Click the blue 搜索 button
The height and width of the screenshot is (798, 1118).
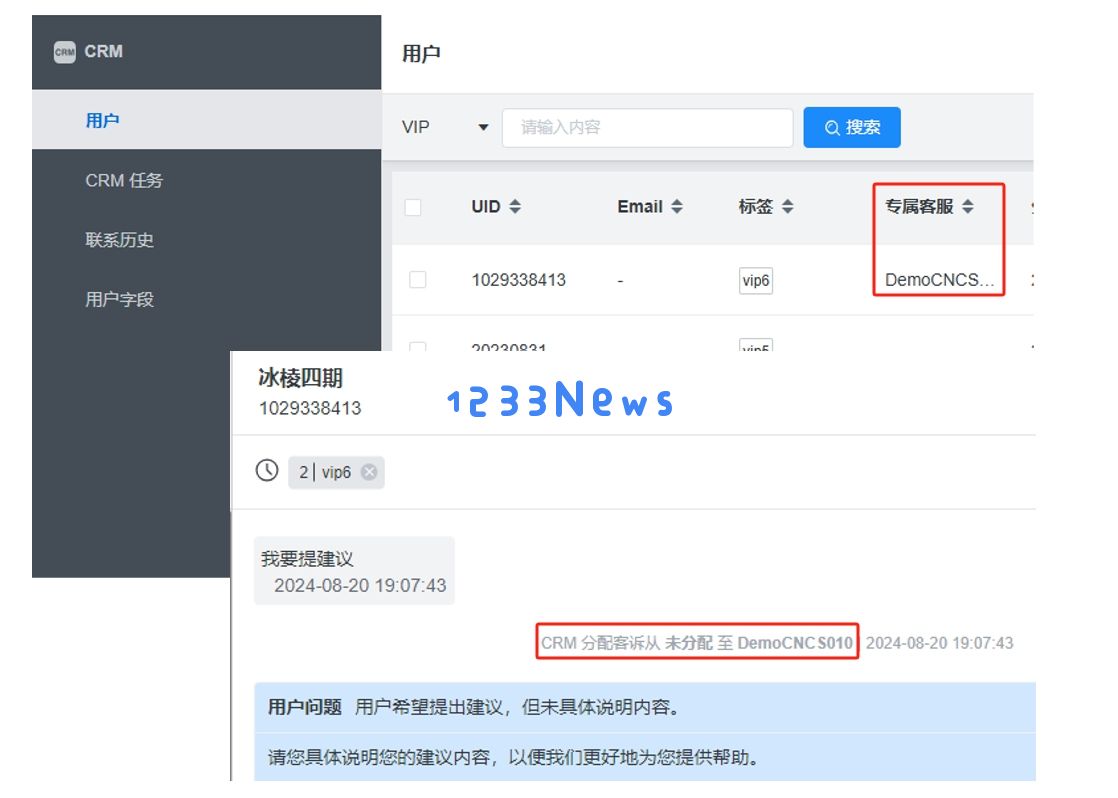(x=851, y=128)
